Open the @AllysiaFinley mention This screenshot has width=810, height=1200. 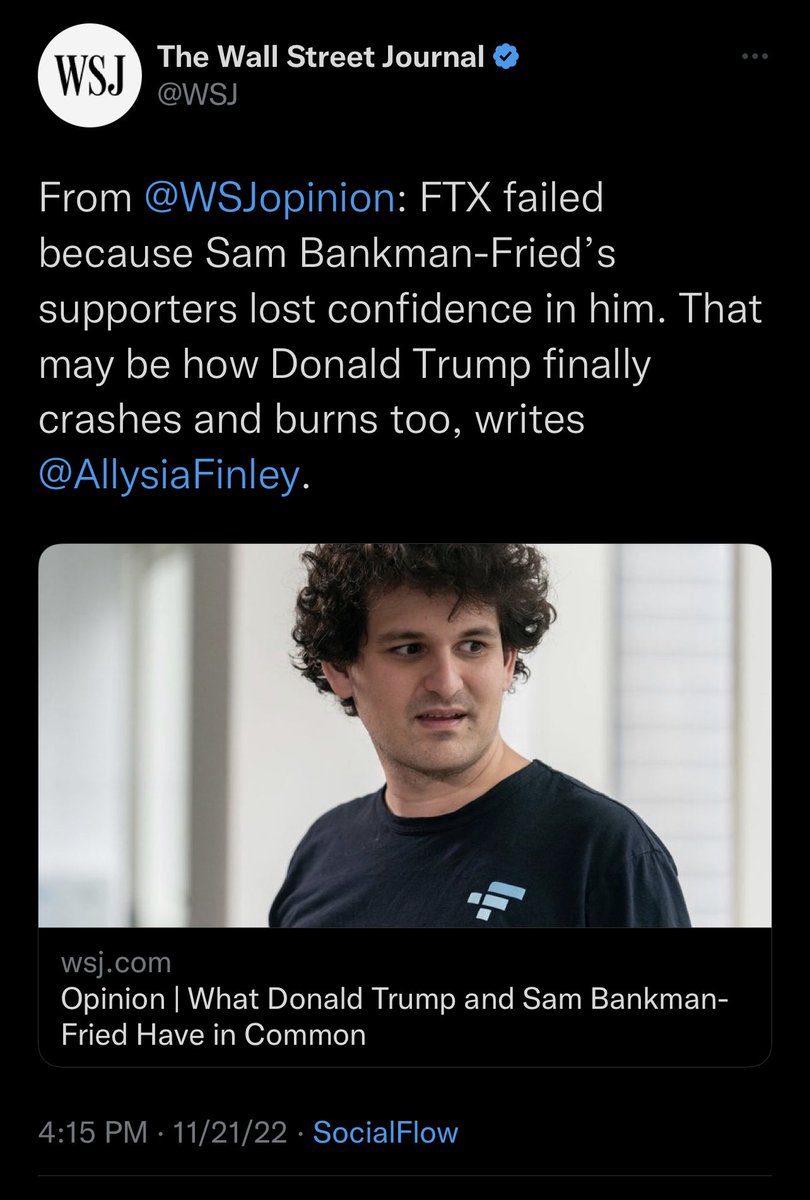[x=168, y=478]
